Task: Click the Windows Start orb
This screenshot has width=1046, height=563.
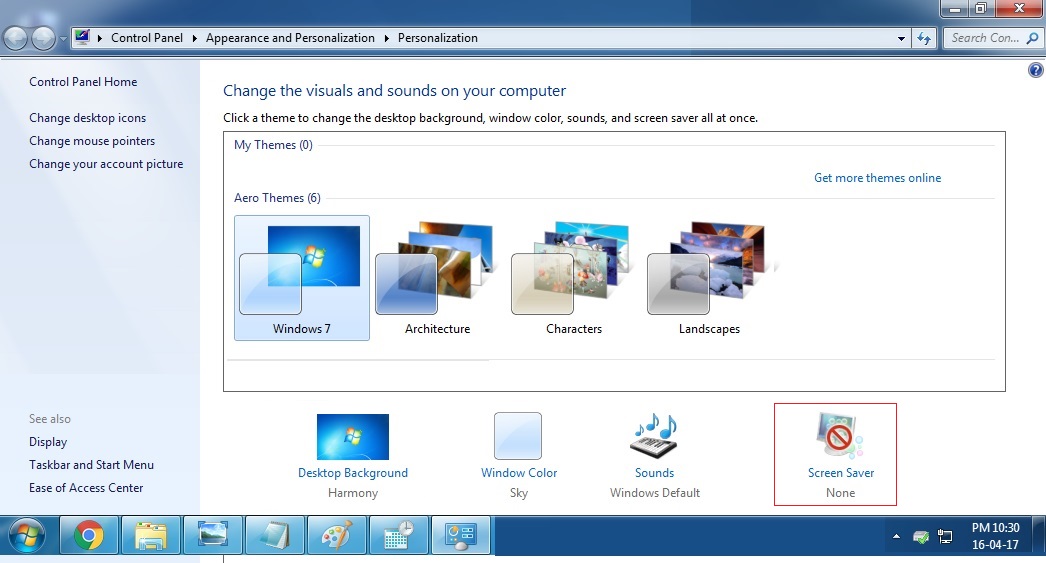Action: coord(27,535)
